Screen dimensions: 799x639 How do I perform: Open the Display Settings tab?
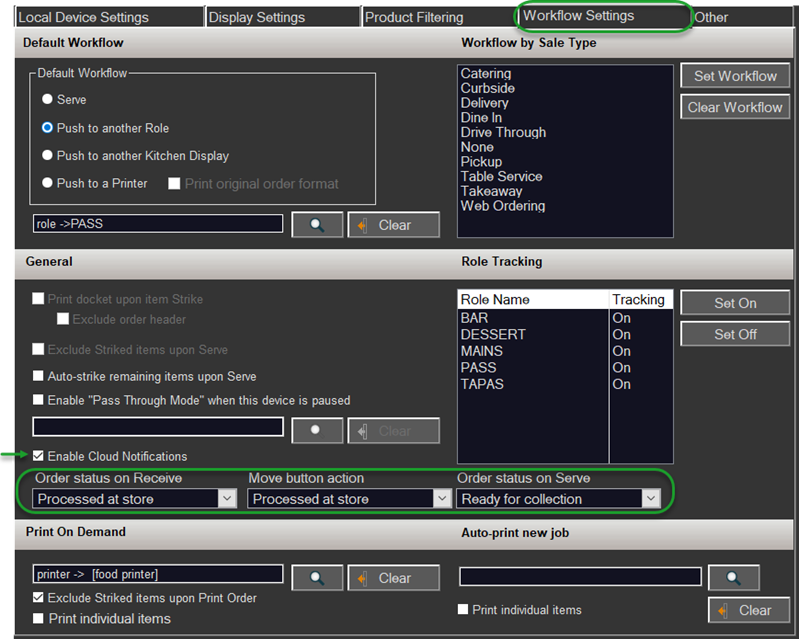(x=283, y=17)
